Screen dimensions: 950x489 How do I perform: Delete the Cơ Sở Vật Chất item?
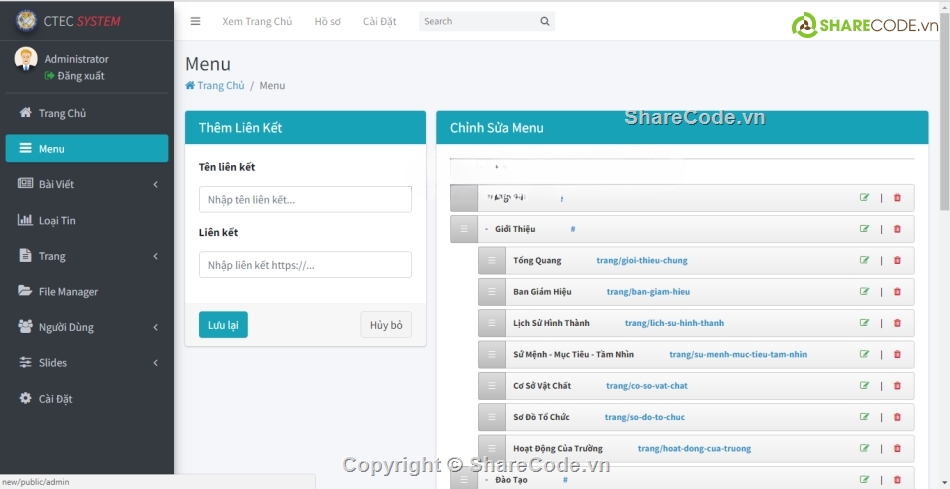pyautogui.click(x=897, y=385)
